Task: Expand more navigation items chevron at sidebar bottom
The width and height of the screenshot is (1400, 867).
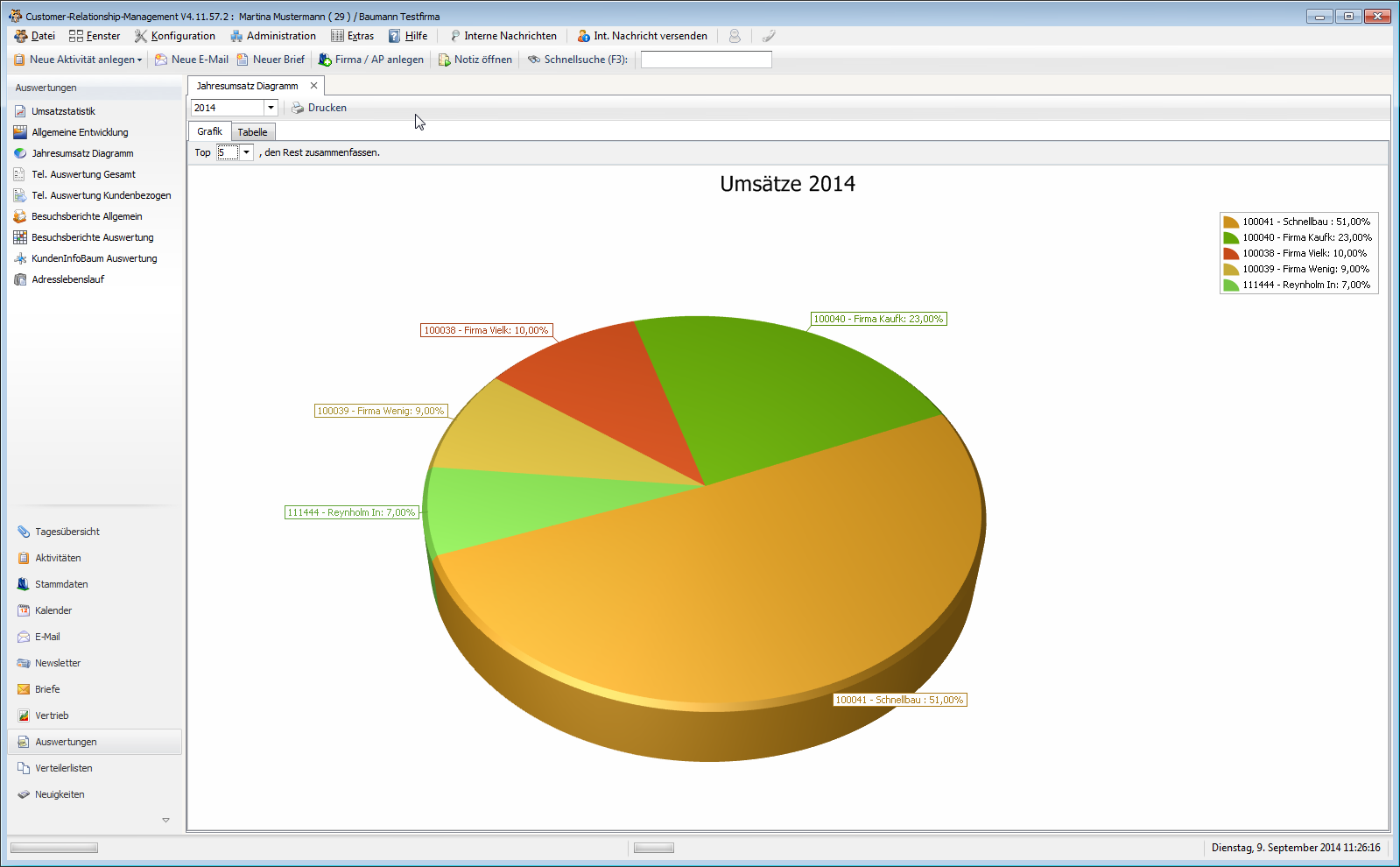Action: point(165,821)
